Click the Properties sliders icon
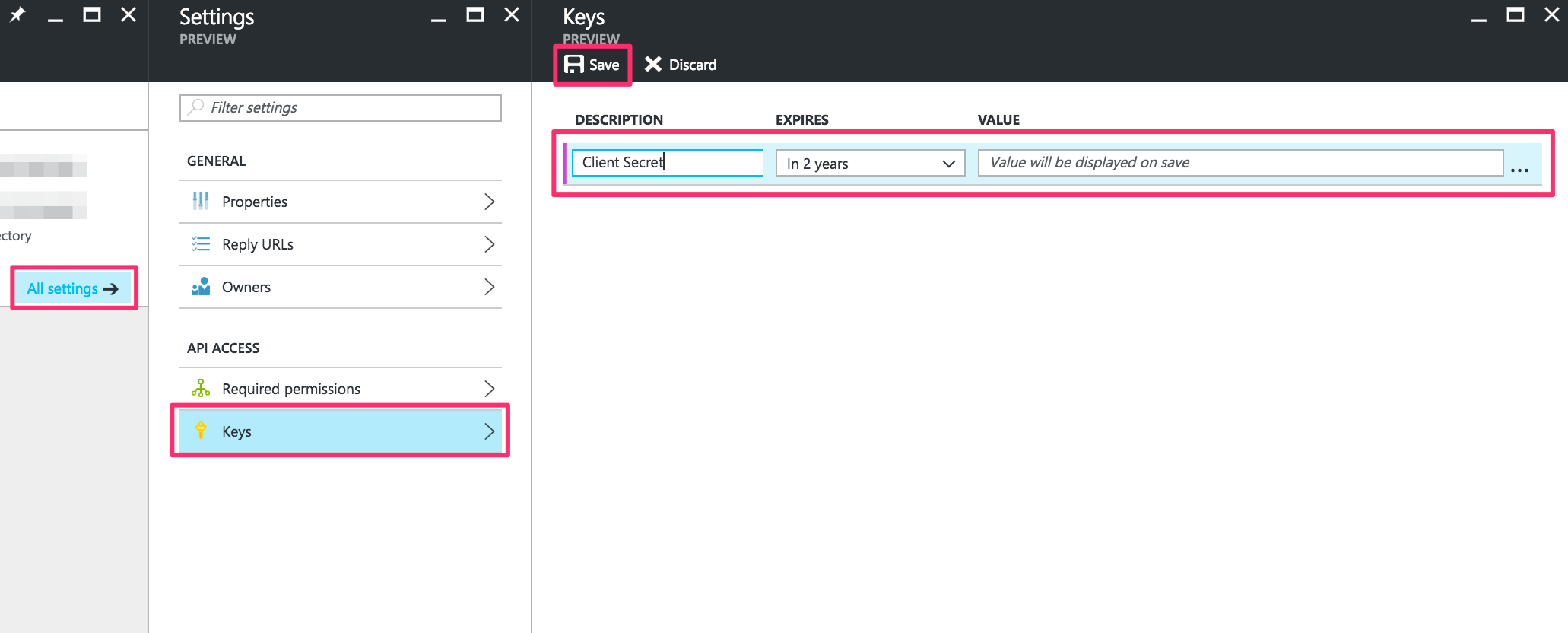Image resolution: width=1568 pixels, height=633 pixels. click(x=201, y=202)
